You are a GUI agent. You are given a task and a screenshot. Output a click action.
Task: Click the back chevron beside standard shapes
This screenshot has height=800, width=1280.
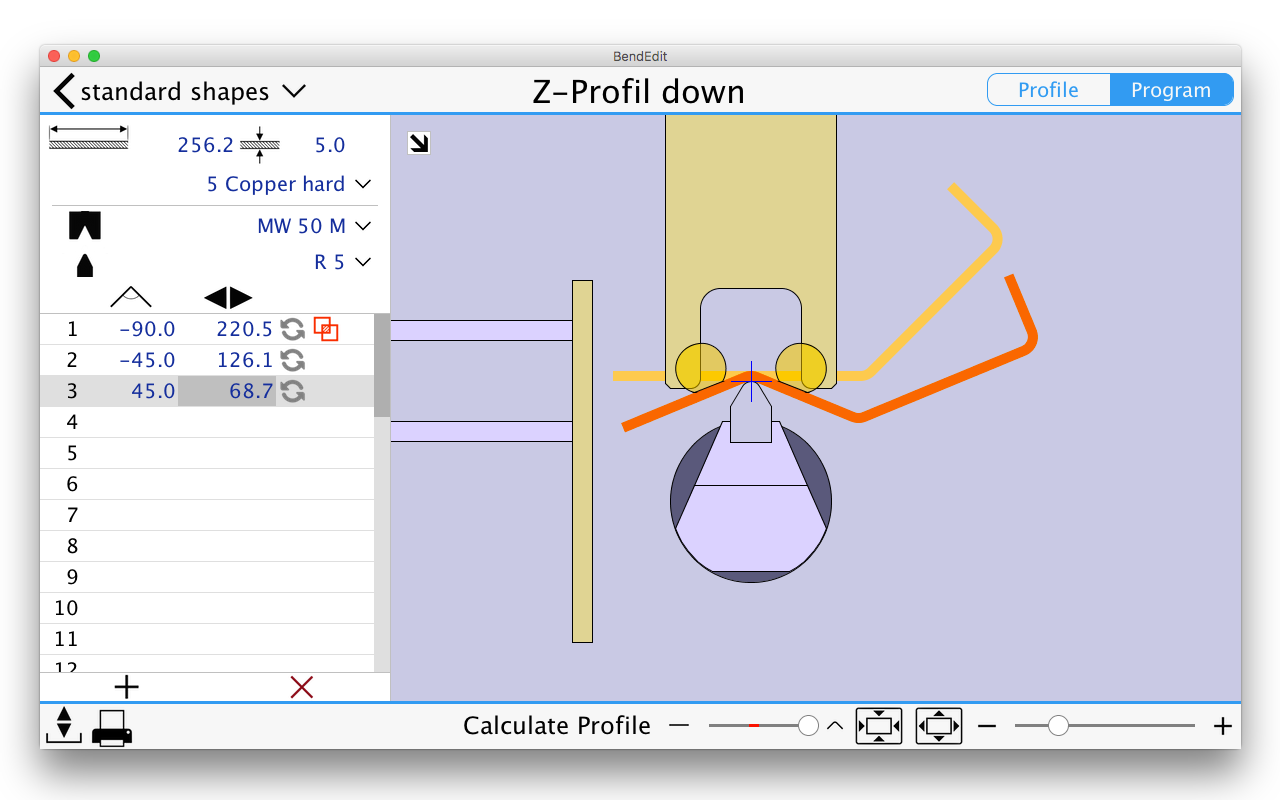pyautogui.click(x=64, y=91)
